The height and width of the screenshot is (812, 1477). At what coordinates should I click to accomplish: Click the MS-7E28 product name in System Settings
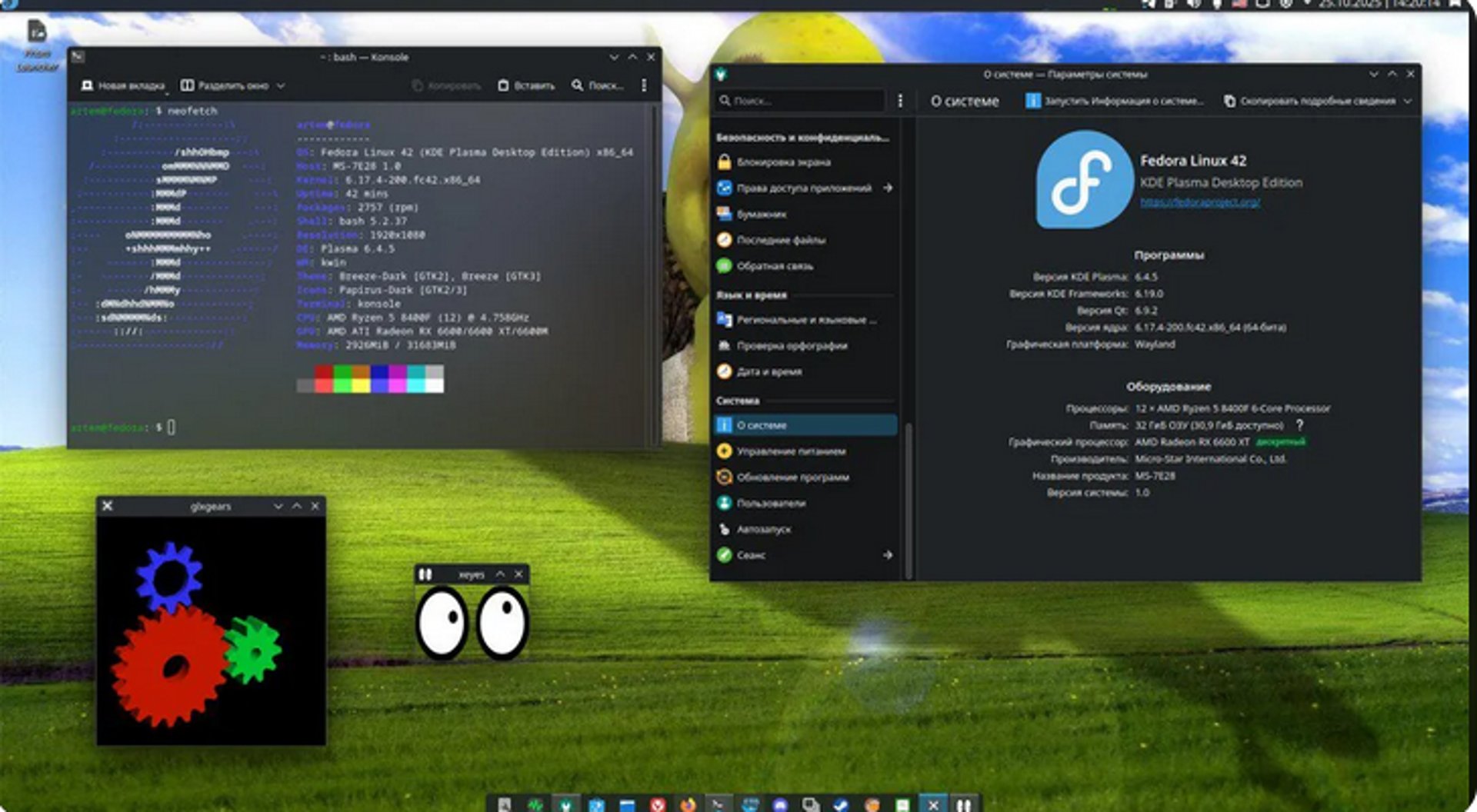tap(1155, 476)
